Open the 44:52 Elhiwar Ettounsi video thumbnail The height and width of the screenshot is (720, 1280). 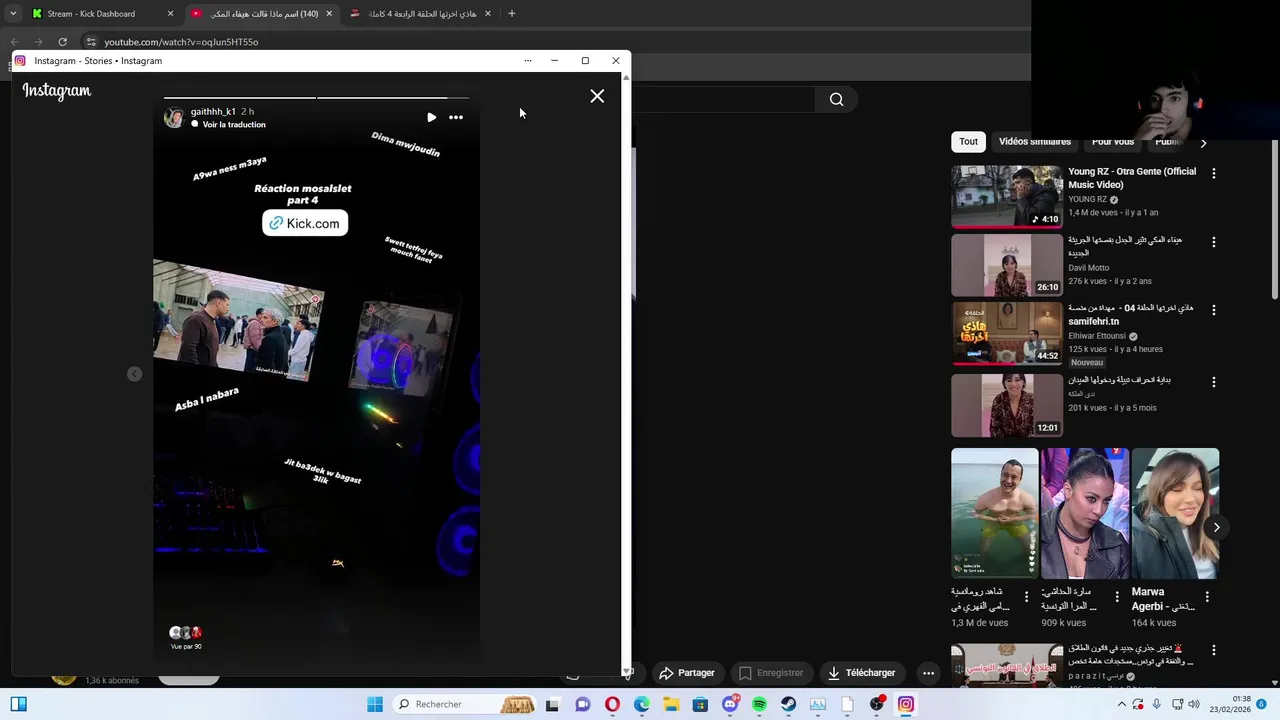(1007, 333)
